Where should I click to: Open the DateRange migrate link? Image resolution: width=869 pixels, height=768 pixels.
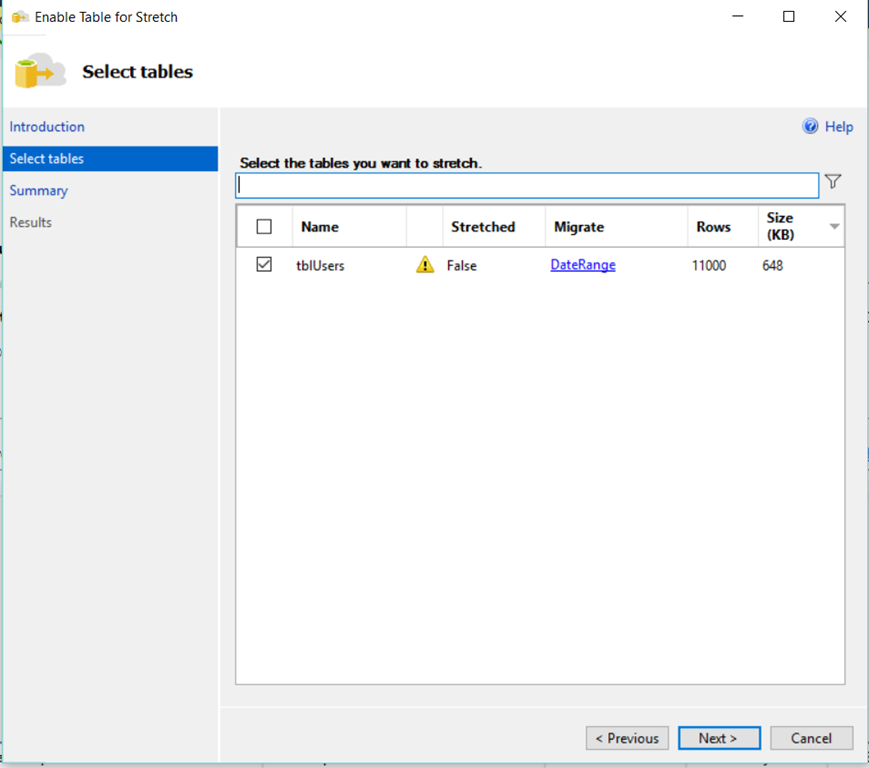click(583, 265)
